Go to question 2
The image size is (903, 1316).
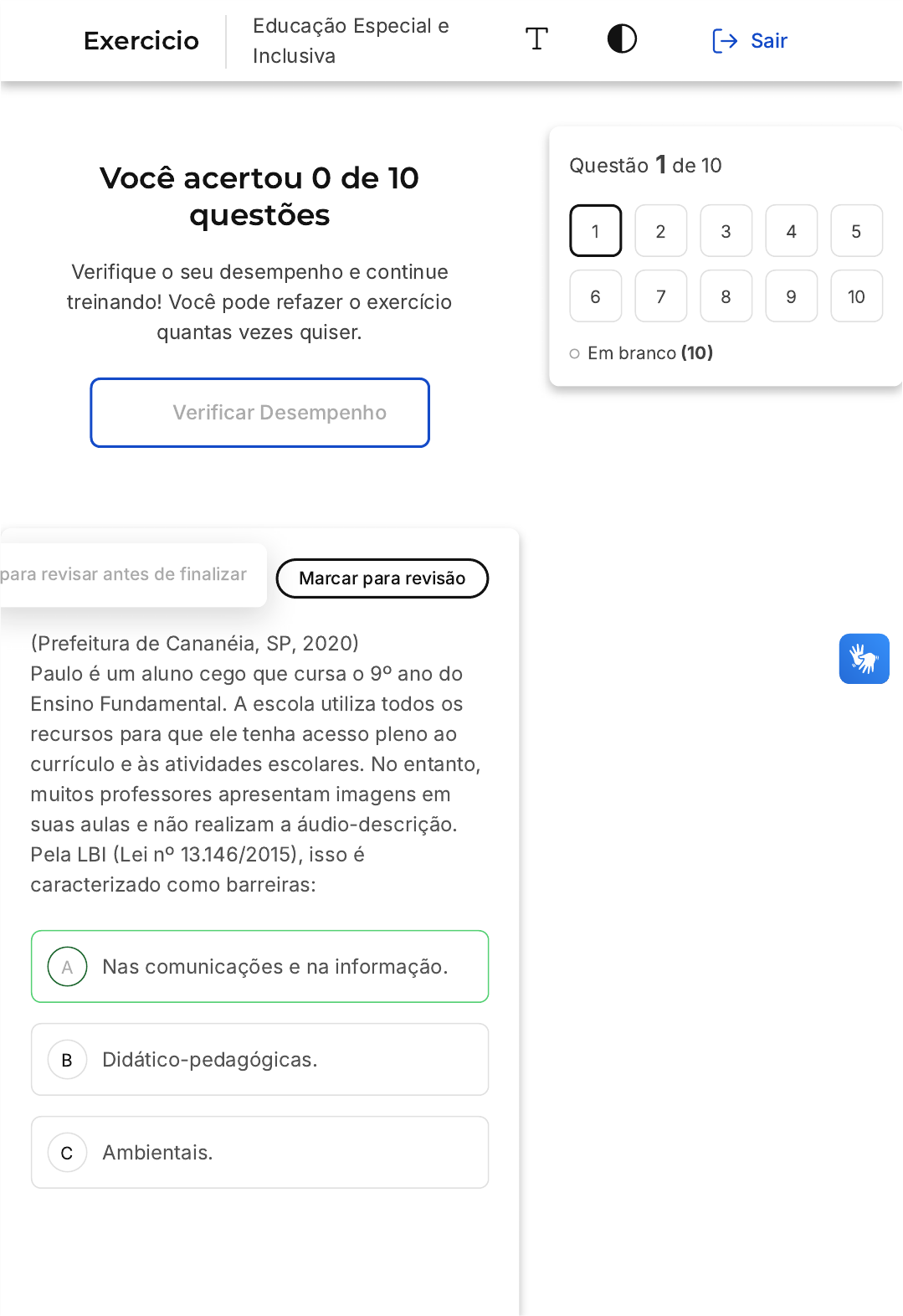point(660,231)
